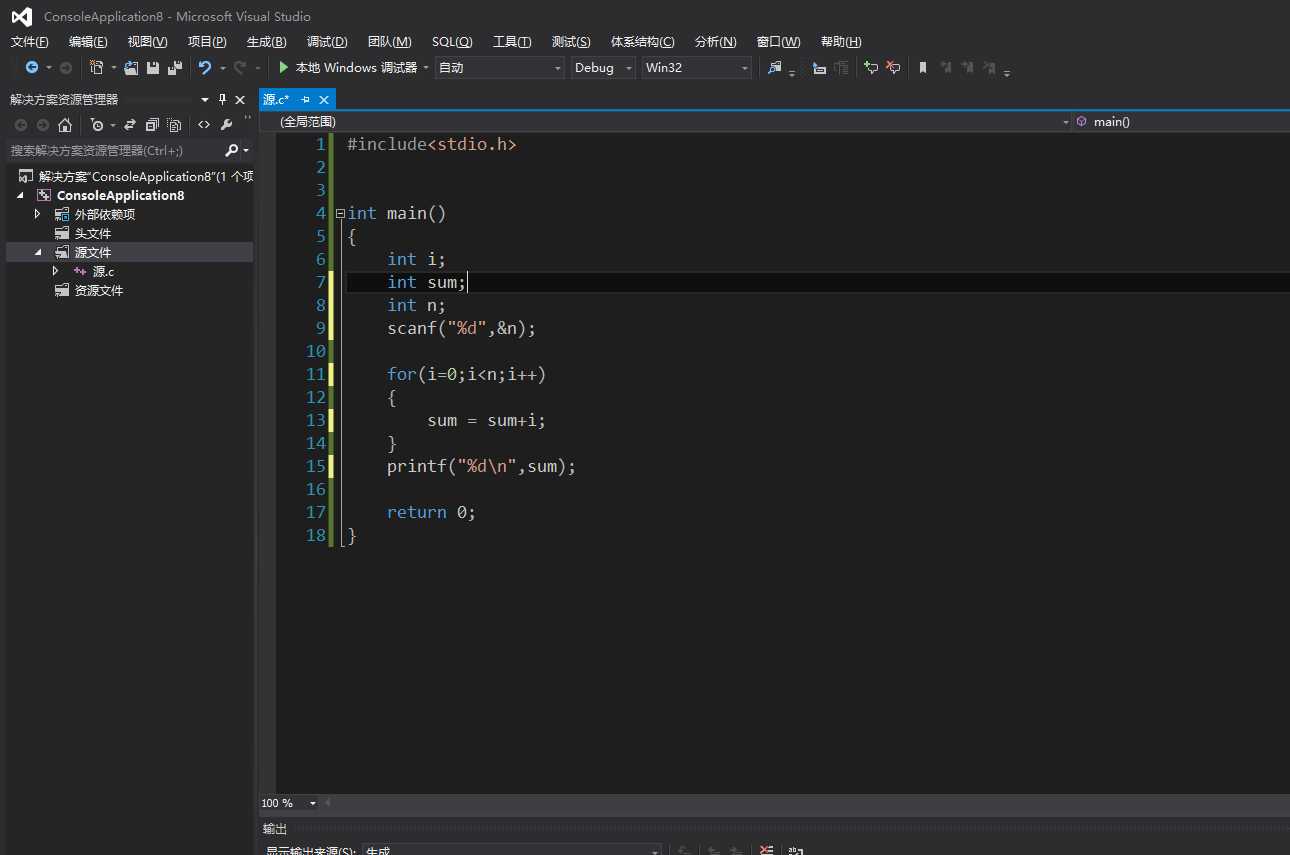
Task: Click code line with printf("%d\n",sum);
Action: [482, 466]
